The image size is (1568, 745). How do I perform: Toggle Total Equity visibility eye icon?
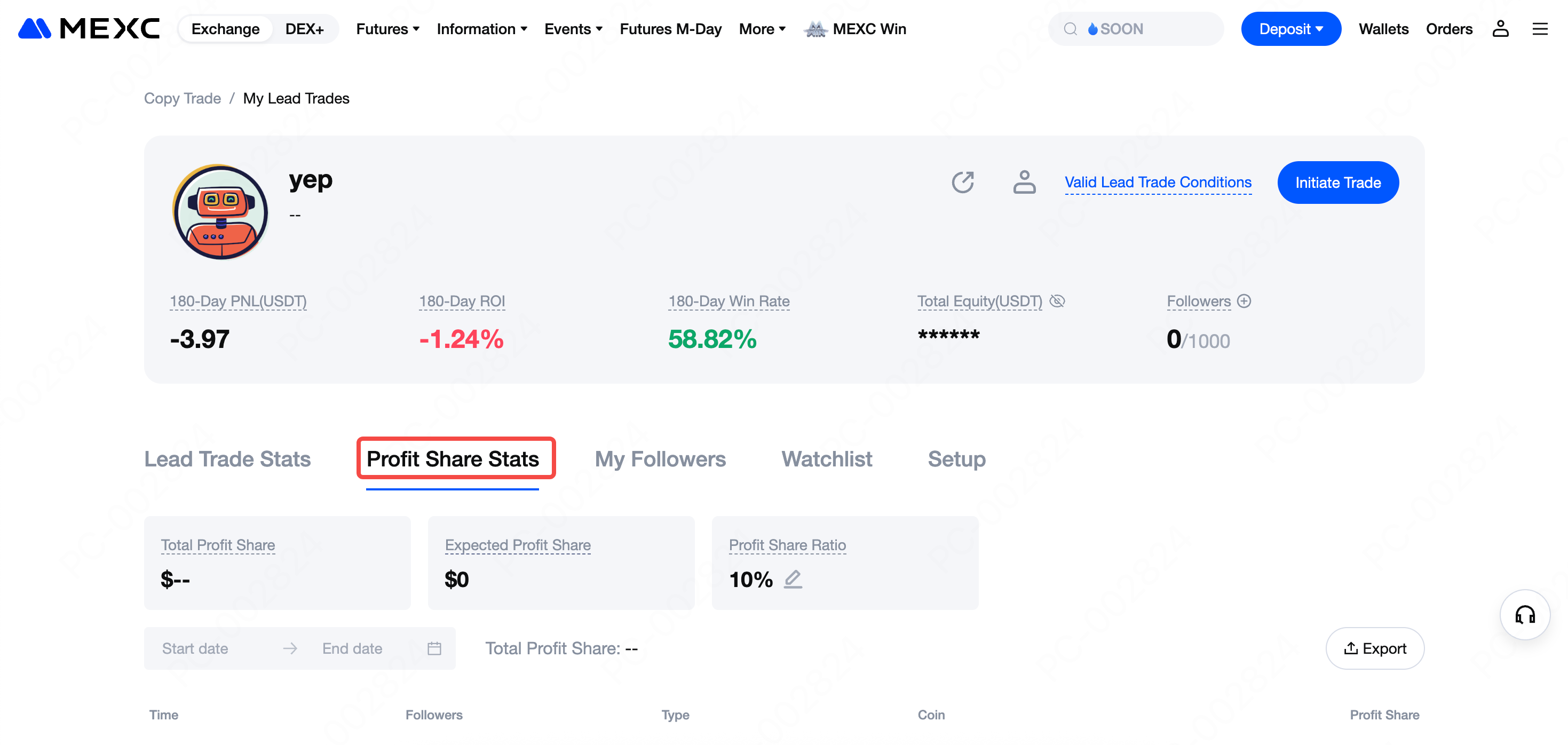click(x=1057, y=302)
